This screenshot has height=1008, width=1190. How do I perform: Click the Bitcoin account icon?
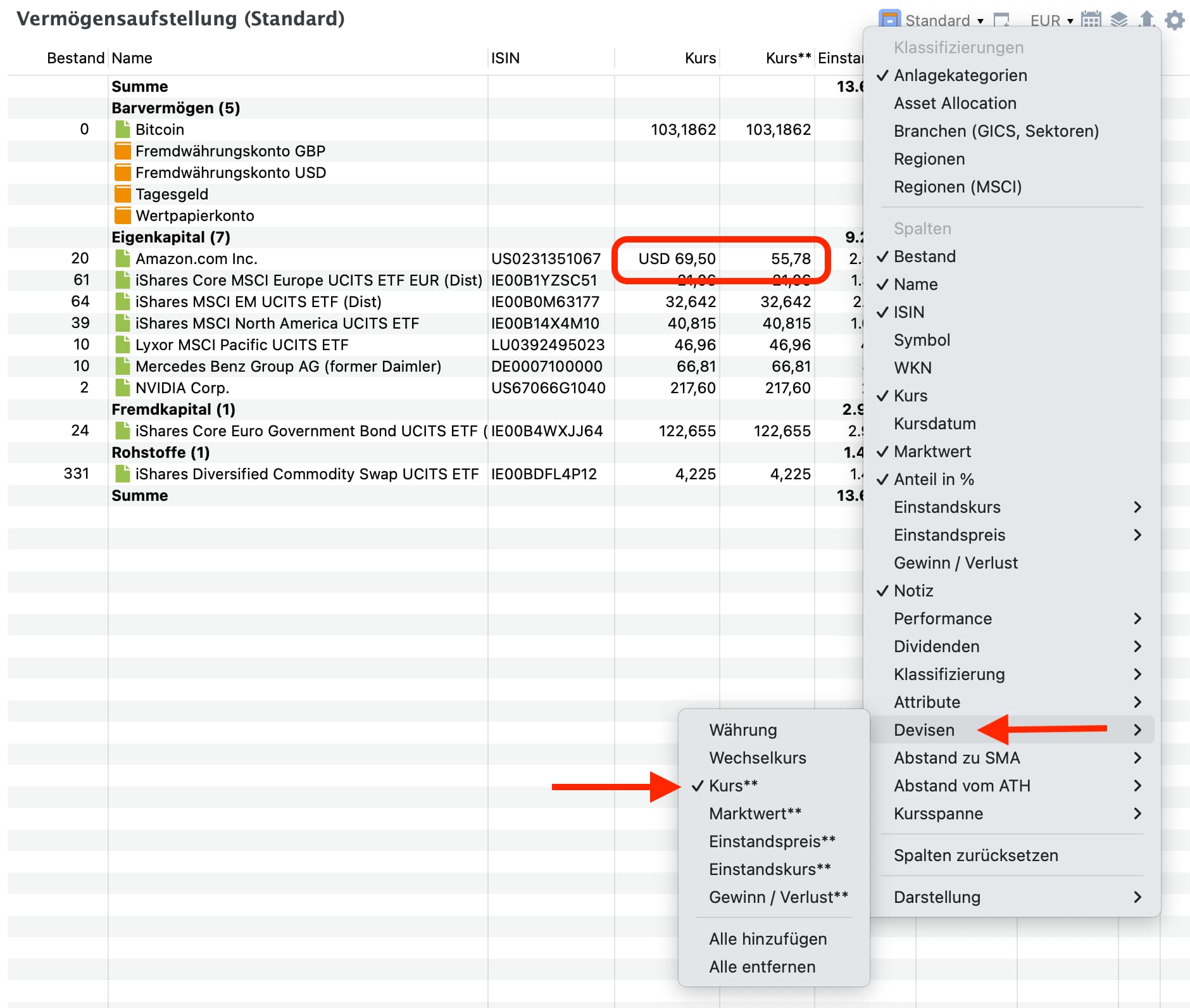pyautogui.click(x=123, y=129)
